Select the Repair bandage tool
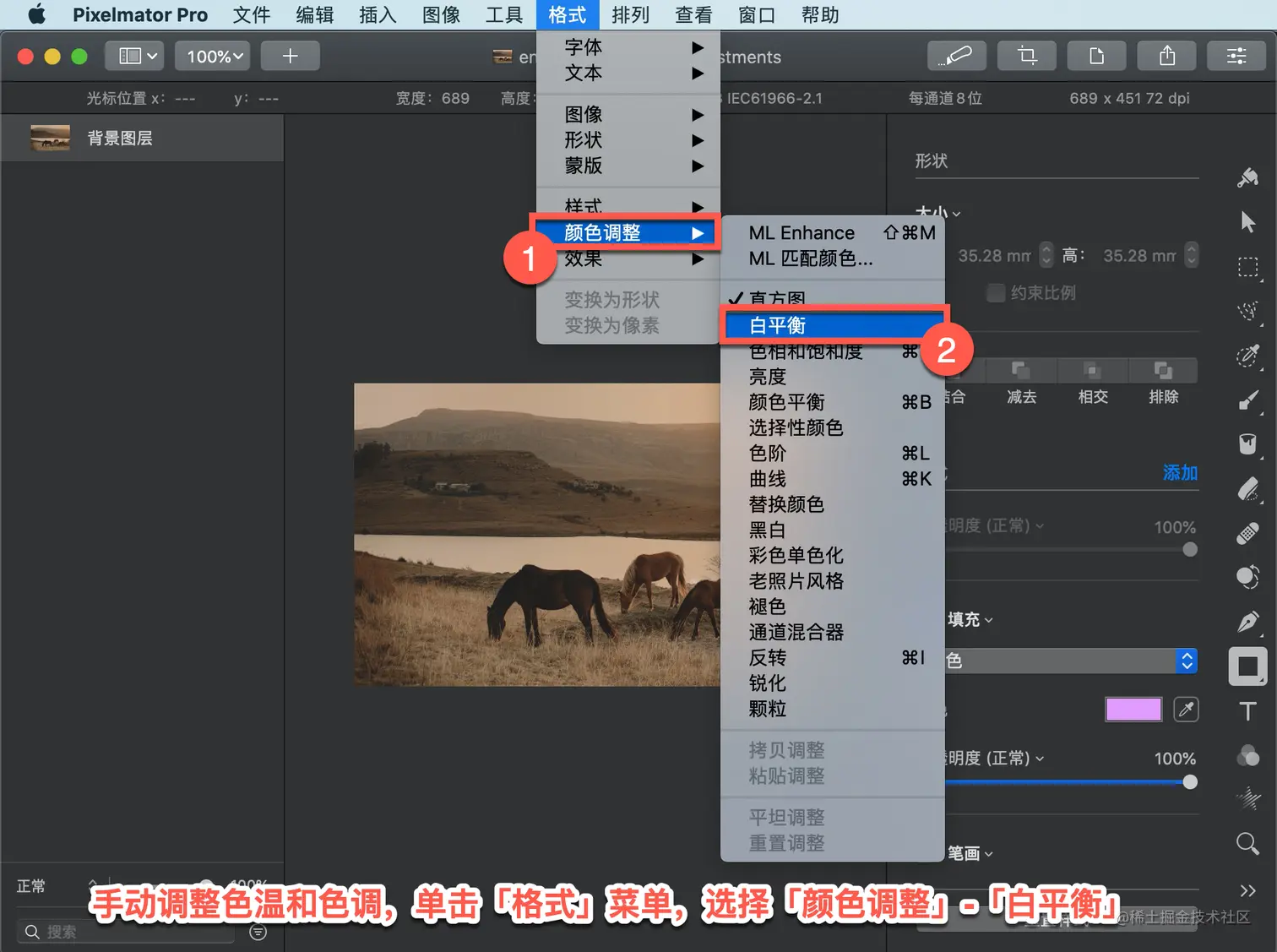This screenshot has height=952, width=1277. pos(1247,534)
